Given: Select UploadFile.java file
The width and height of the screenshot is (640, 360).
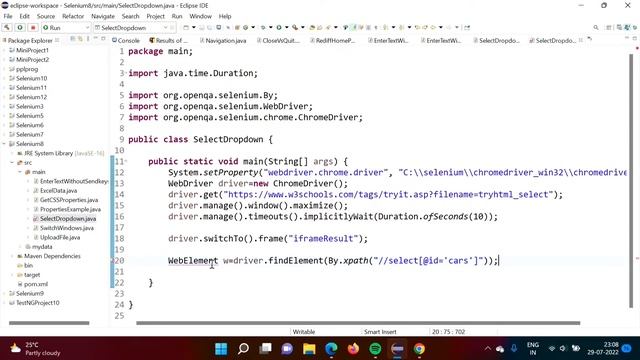Looking at the screenshot, I should coord(60,238).
